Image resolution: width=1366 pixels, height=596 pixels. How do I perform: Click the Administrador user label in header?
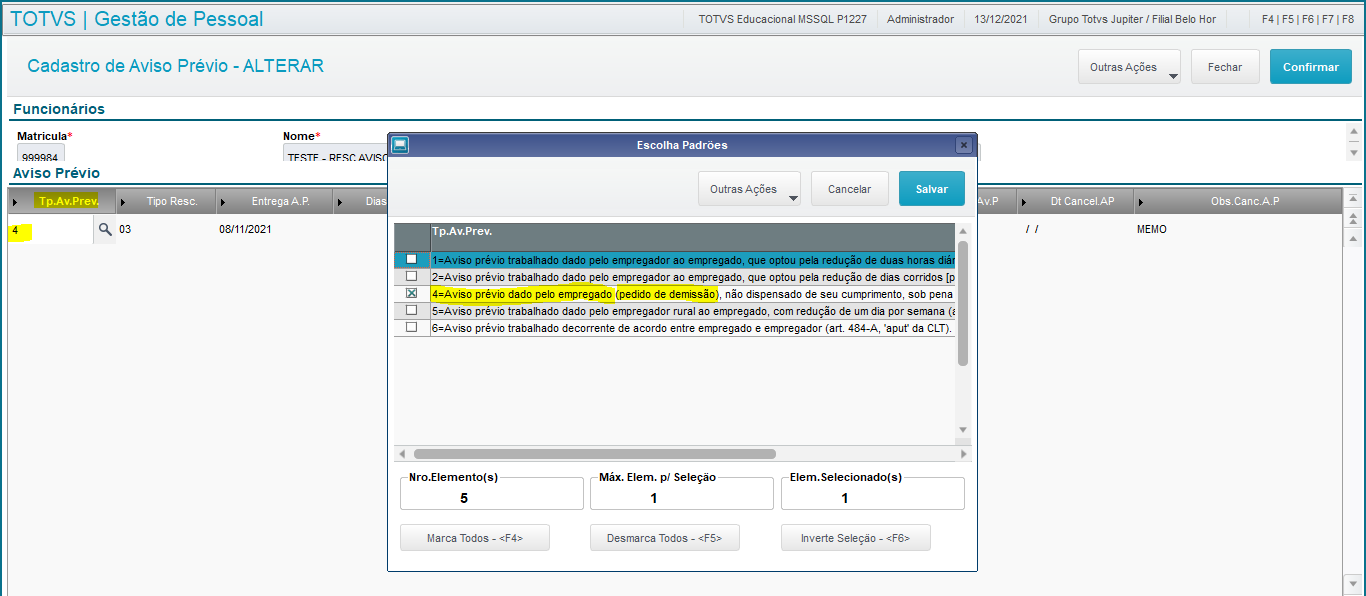(x=920, y=19)
